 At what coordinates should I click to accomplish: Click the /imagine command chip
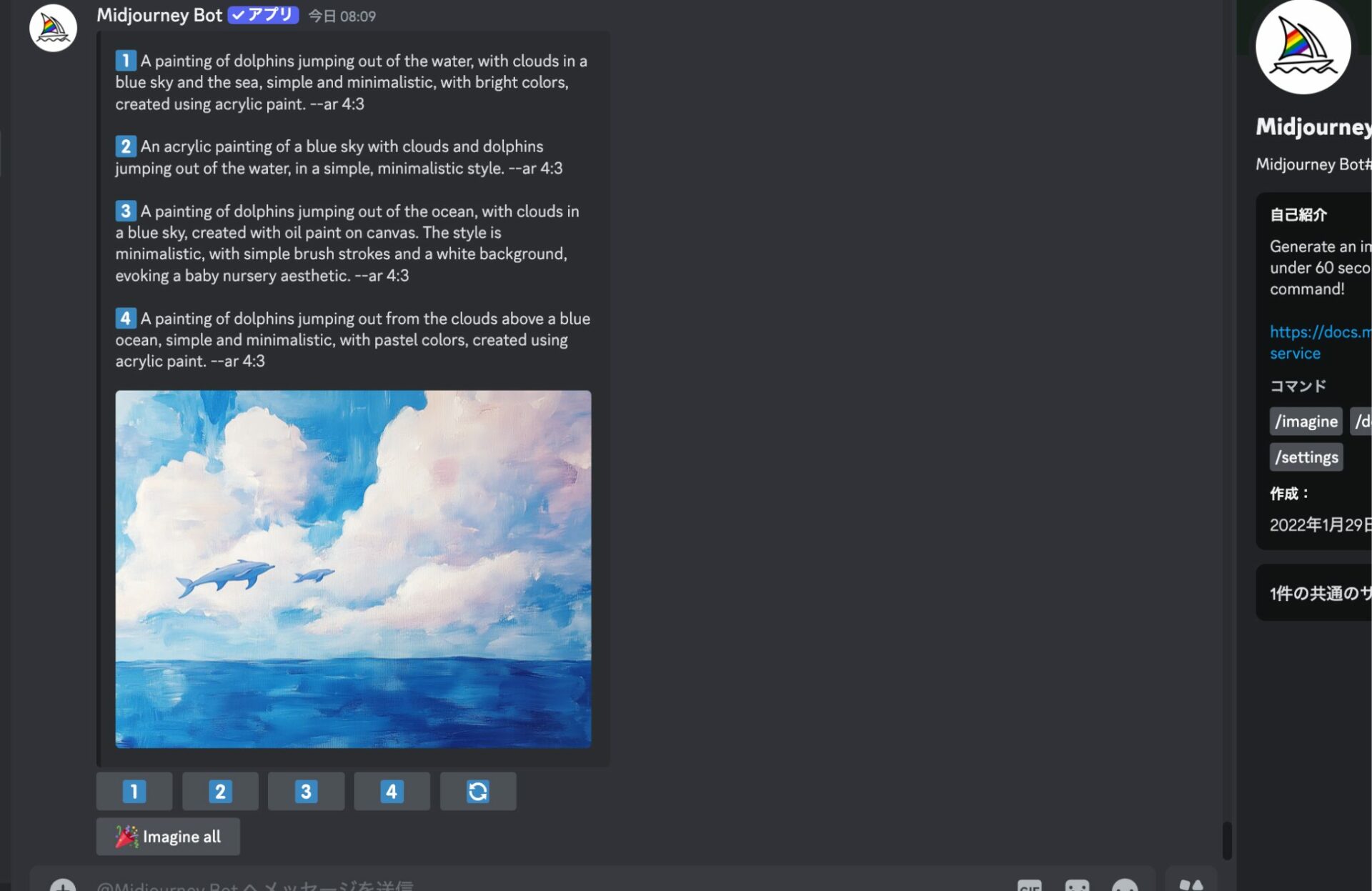(1306, 421)
